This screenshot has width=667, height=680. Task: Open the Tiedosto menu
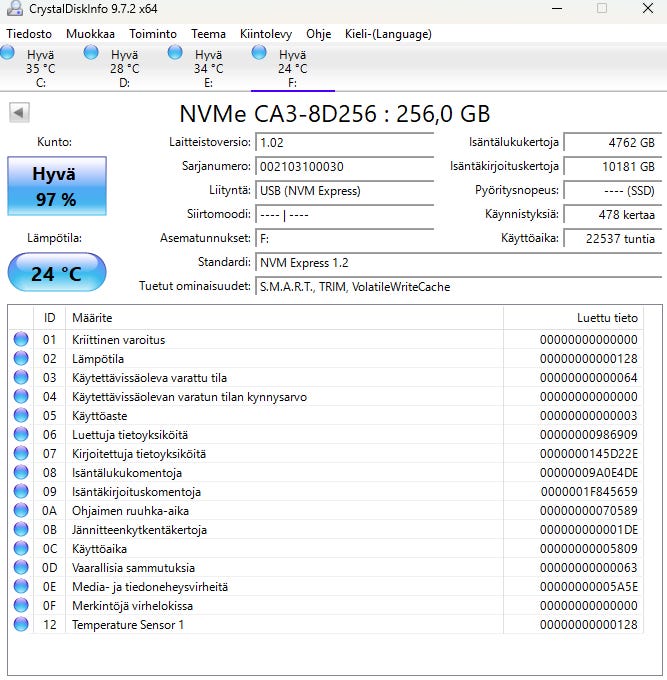(29, 34)
